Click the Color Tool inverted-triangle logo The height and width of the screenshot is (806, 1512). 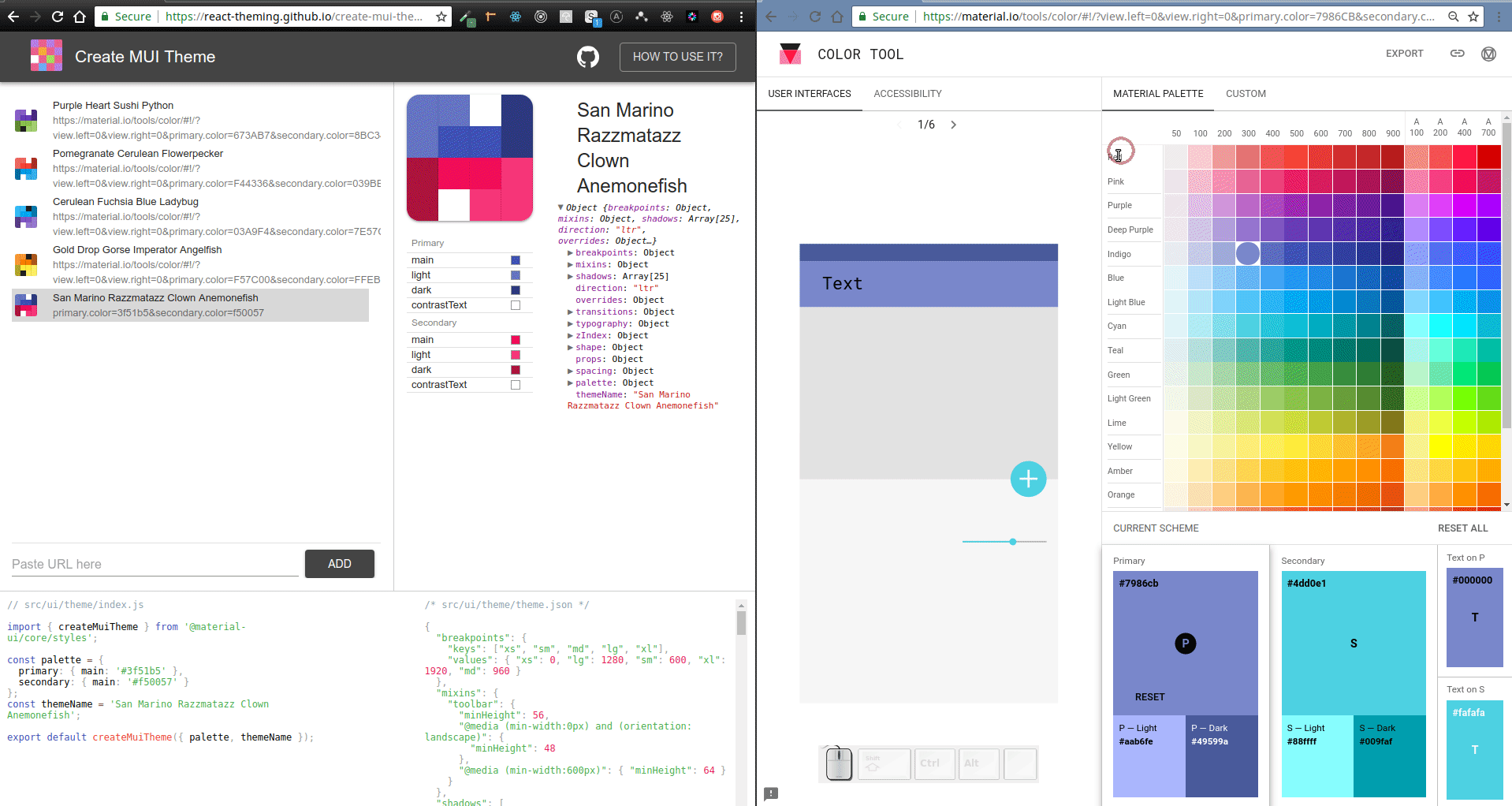click(789, 53)
